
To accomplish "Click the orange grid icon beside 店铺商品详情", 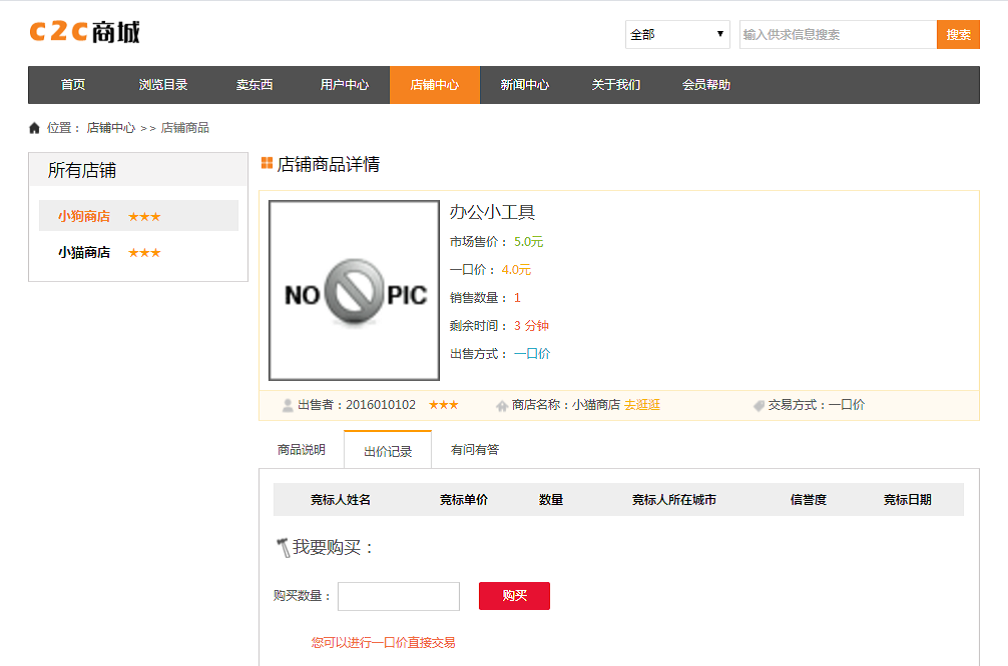I will [x=266, y=161].
